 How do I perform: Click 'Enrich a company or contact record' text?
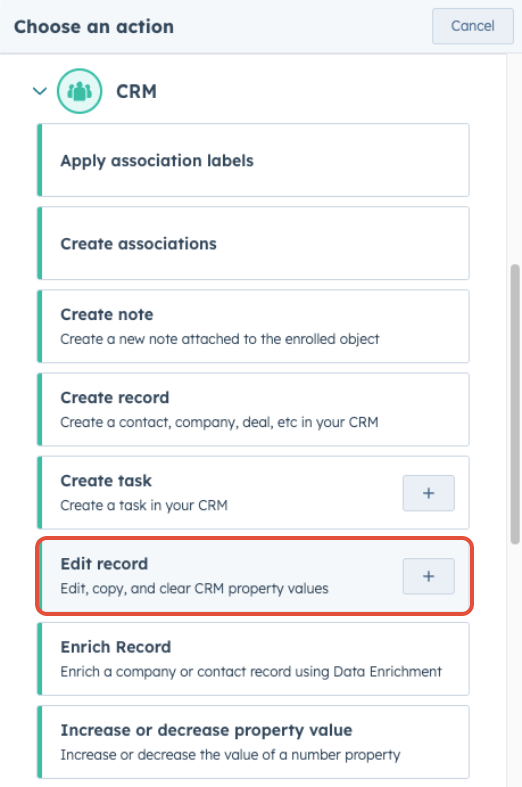pyautogui.click(x=251, y=672)
